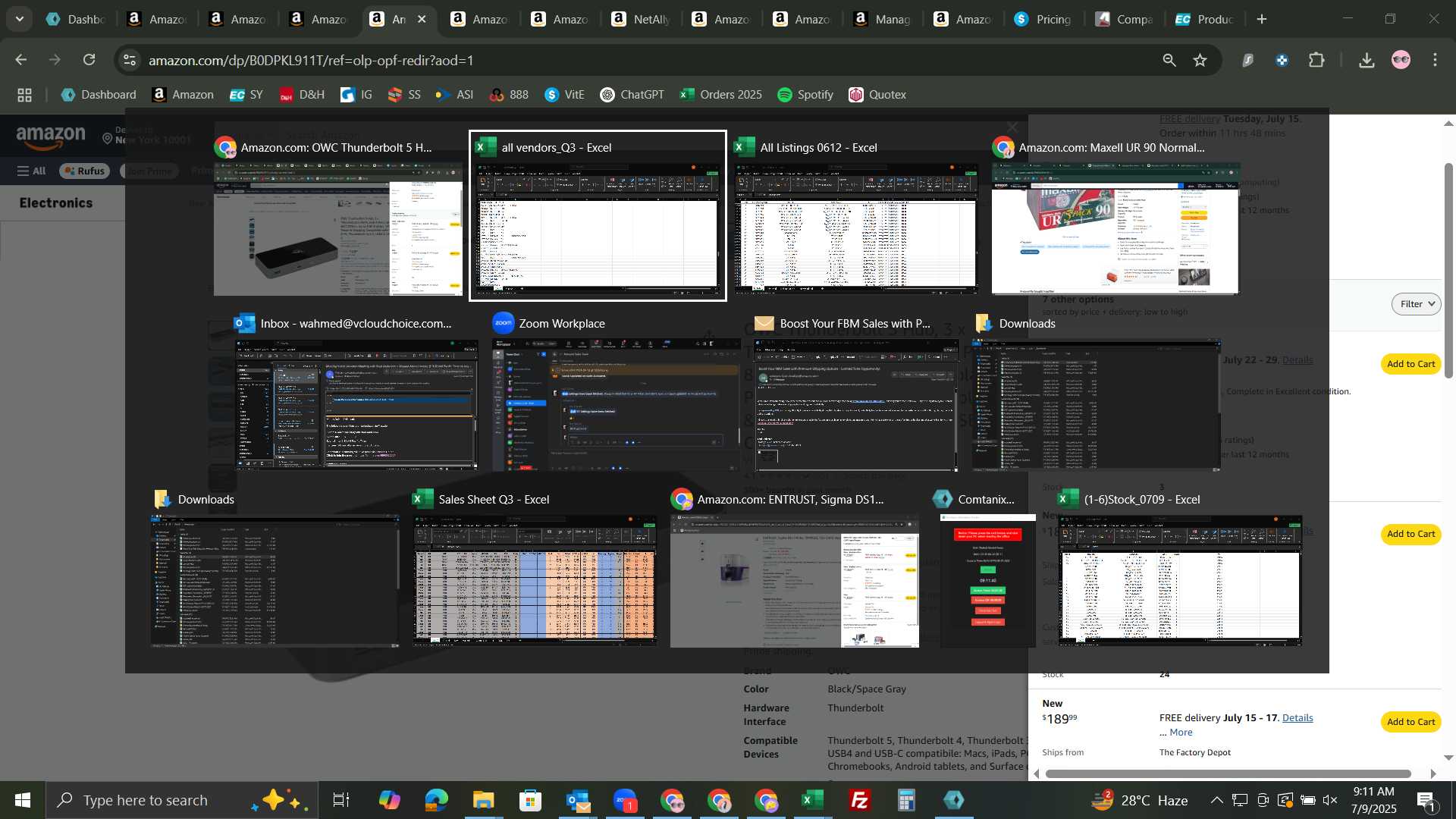Click the Windows search box
The image size is (1456, 819).
(x=182, y=800)
